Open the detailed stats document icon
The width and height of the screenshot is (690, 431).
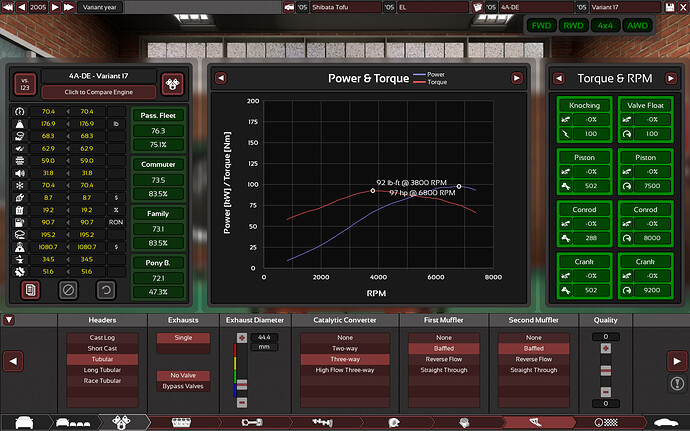tap(30, 290)
